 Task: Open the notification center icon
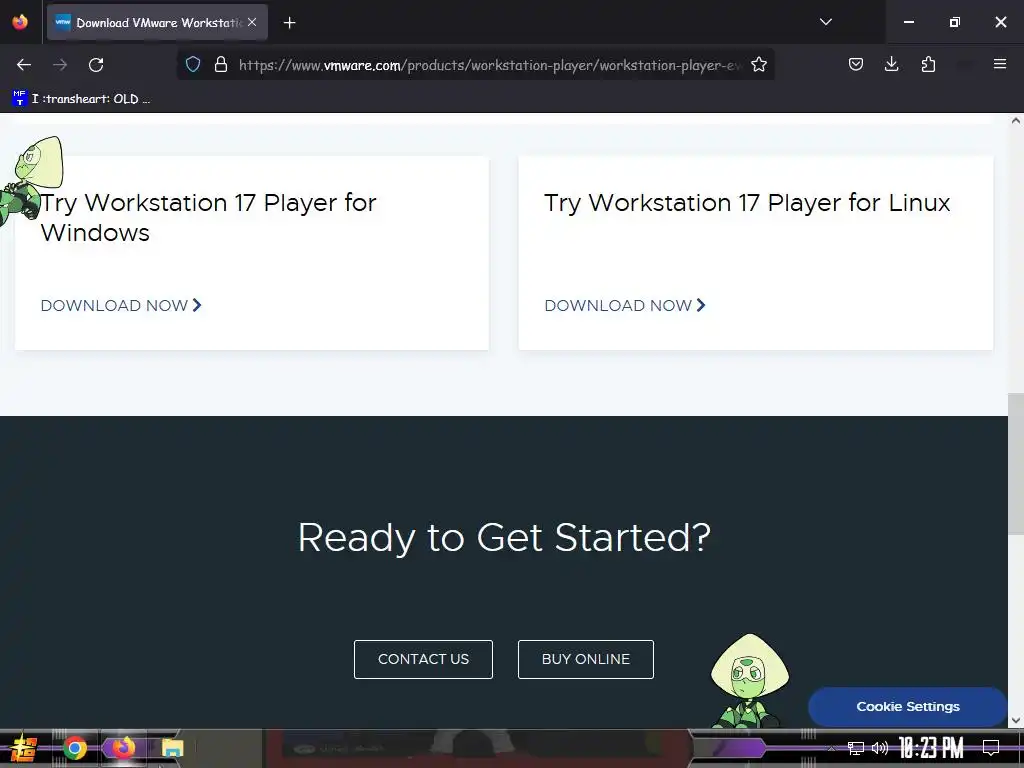coord(991,748)
